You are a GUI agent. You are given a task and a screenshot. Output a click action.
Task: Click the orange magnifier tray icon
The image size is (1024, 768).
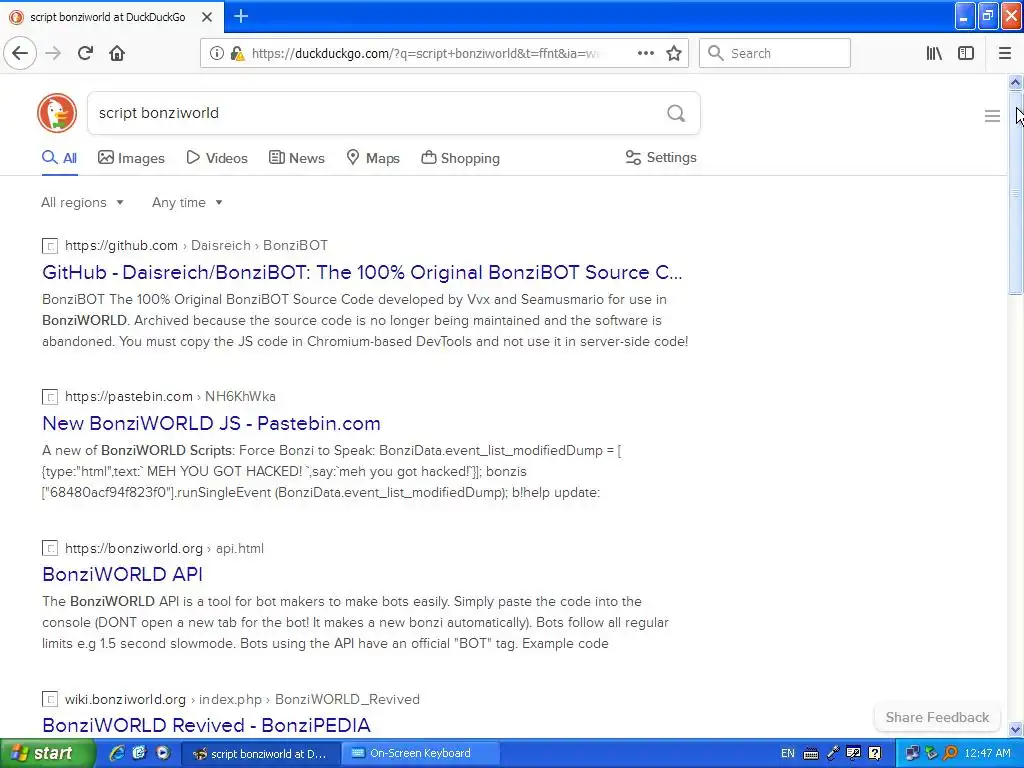[x=950, y=754]
